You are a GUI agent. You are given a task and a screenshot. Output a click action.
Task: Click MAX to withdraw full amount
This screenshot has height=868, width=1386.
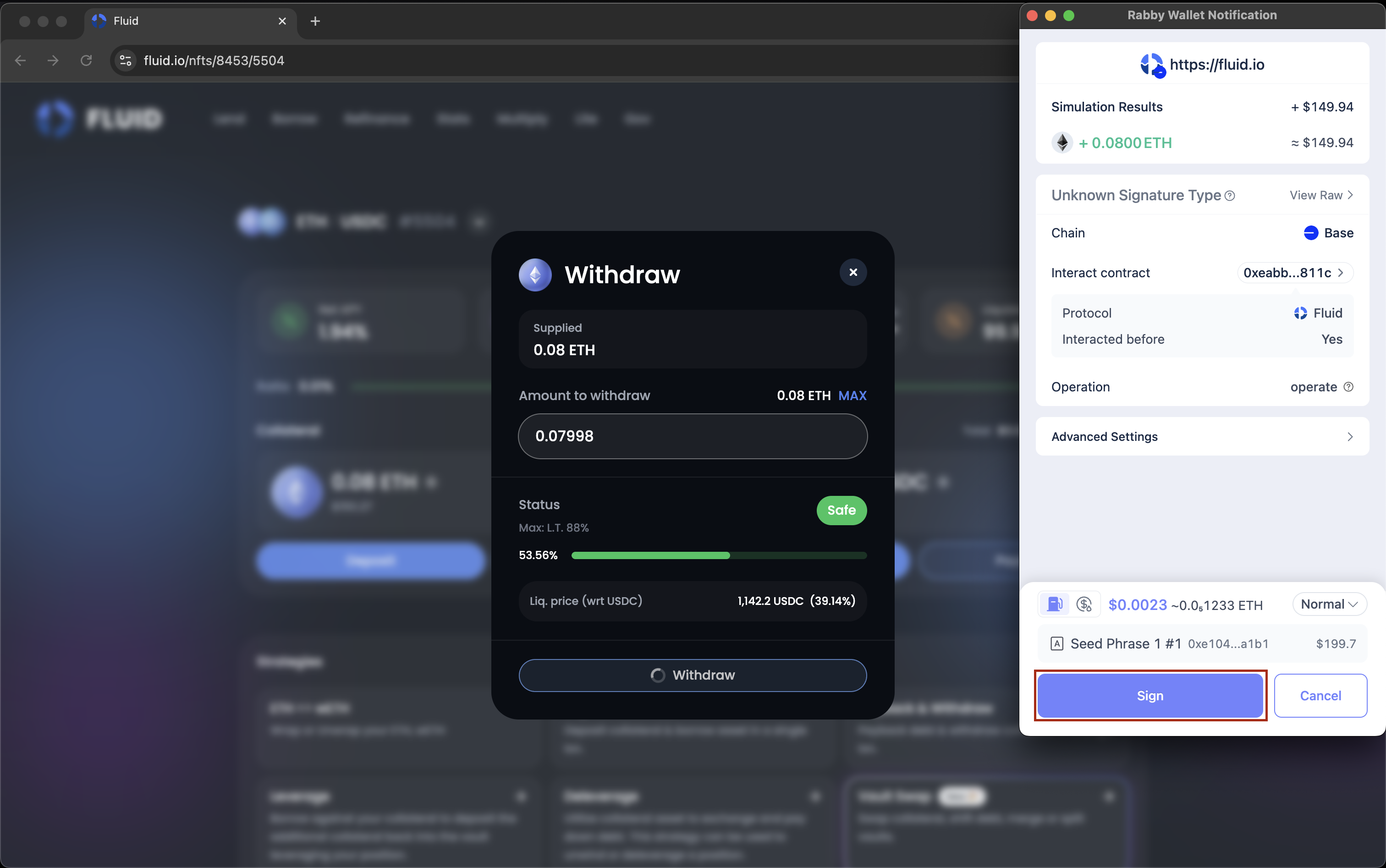852,396
